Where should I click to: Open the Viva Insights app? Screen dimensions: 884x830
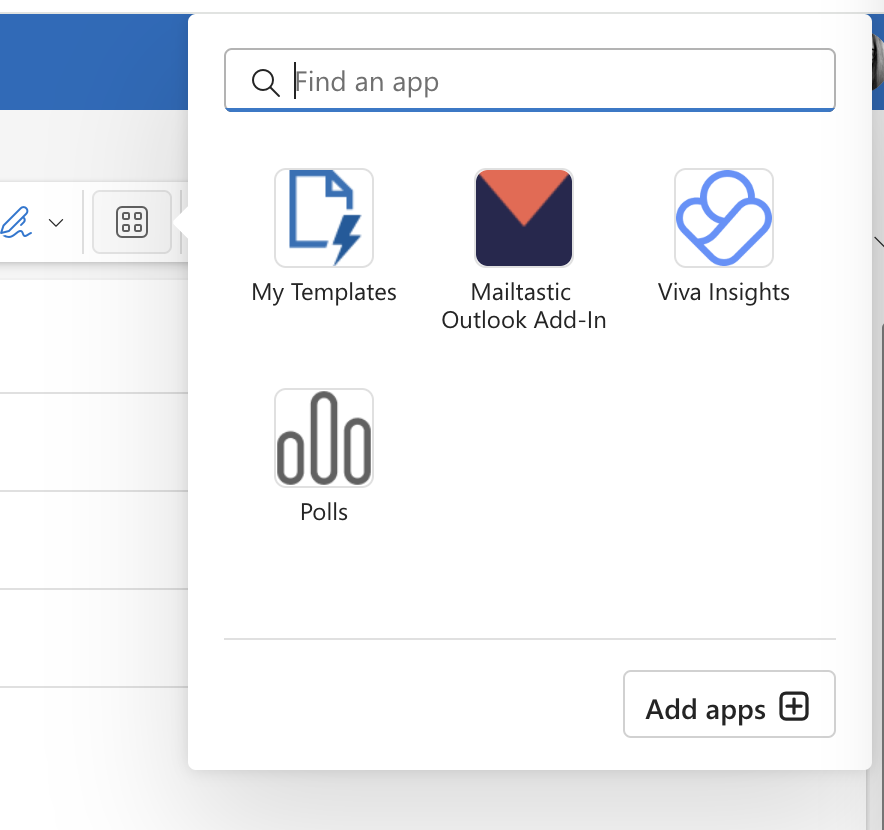pos(724,218)
